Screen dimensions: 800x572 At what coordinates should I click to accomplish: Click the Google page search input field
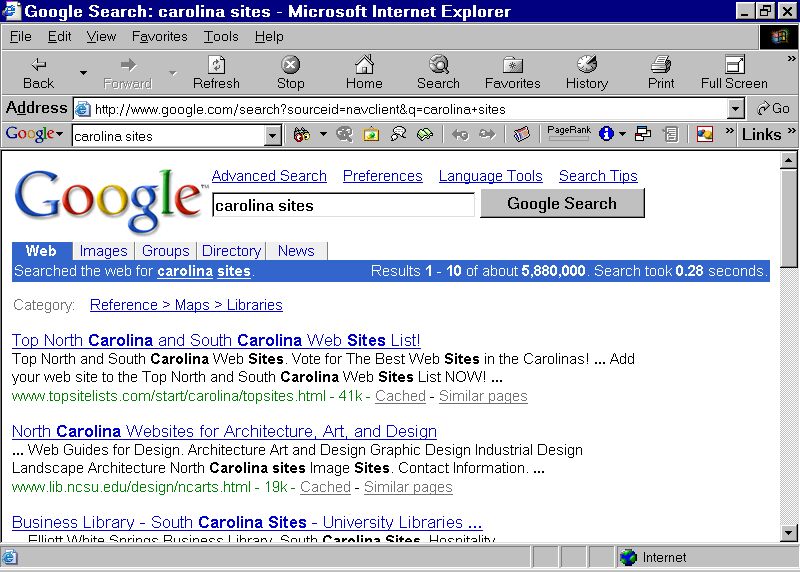click(x=343, y=205)
